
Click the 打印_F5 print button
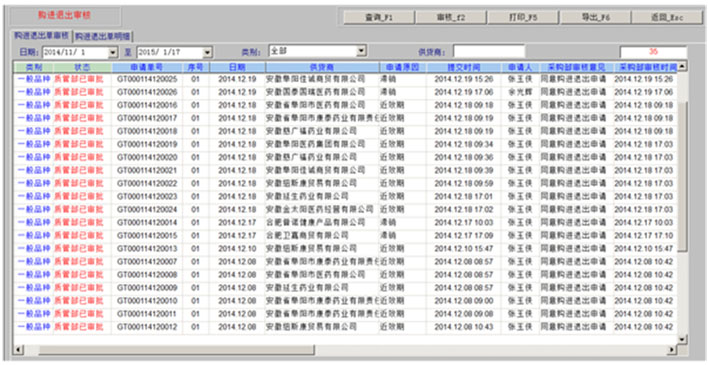[523, 17]
